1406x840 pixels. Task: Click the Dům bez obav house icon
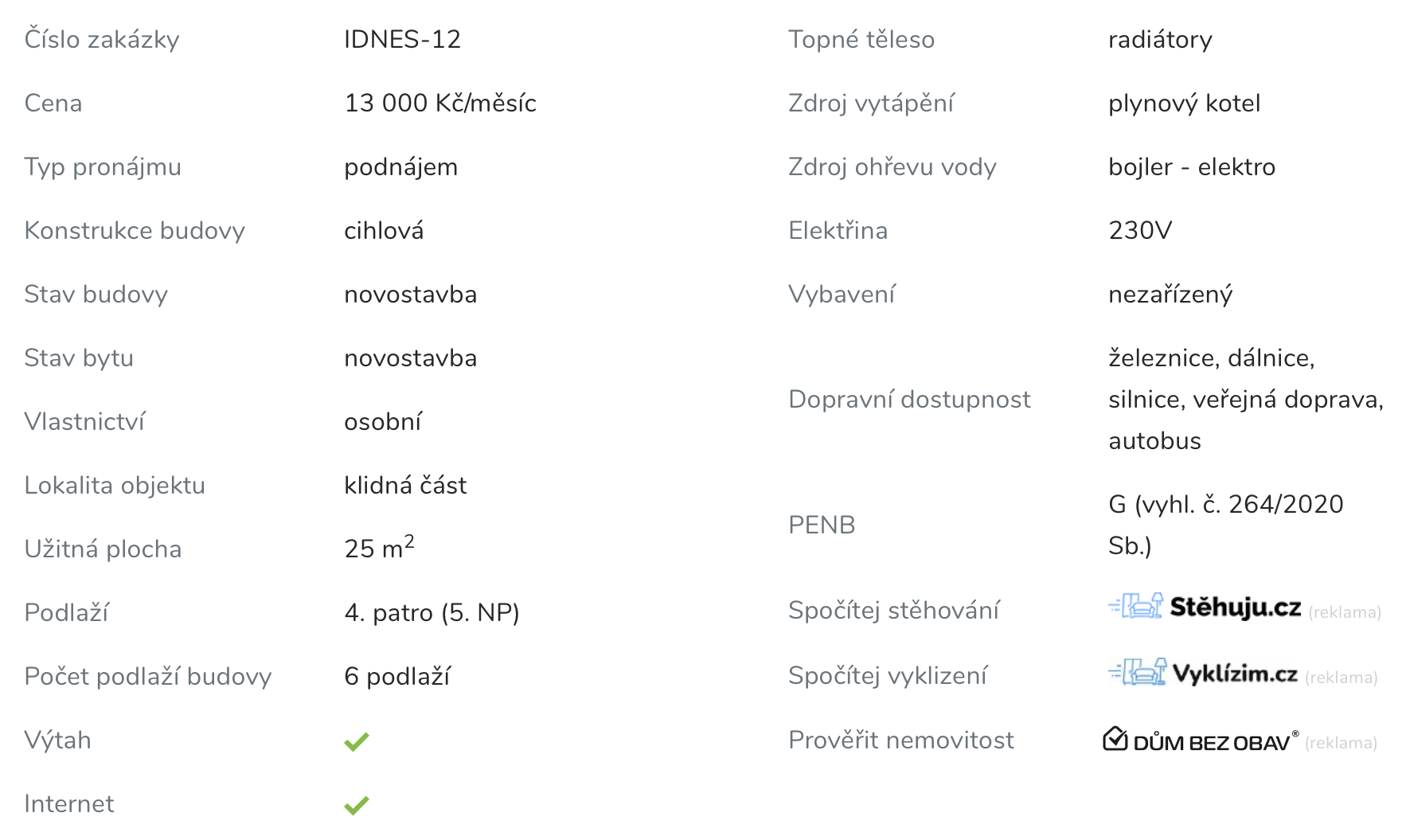1115,740
